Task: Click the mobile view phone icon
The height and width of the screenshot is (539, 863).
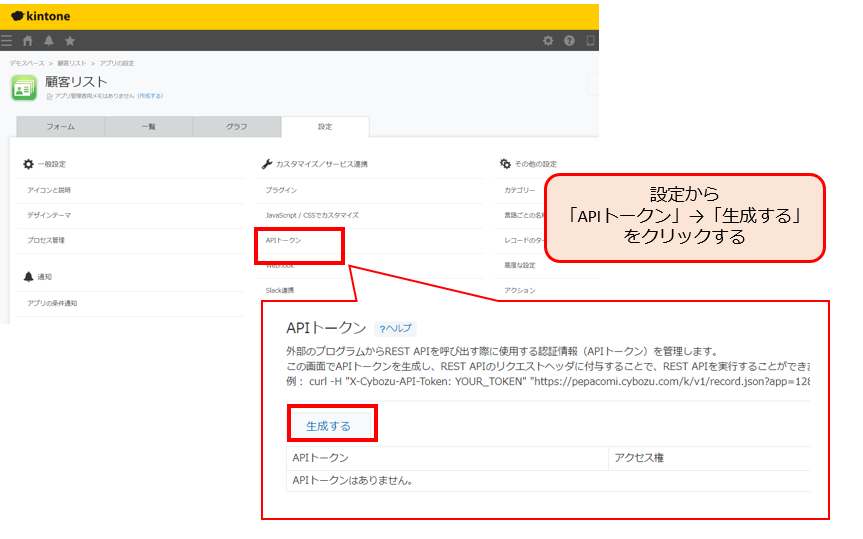Action: [590, 41]
